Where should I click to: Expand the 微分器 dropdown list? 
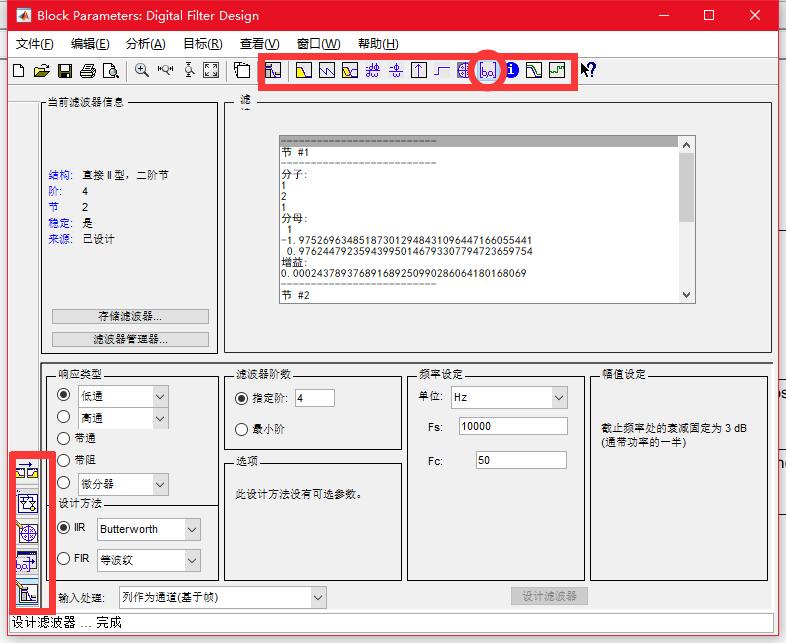[x=160, y=484]
